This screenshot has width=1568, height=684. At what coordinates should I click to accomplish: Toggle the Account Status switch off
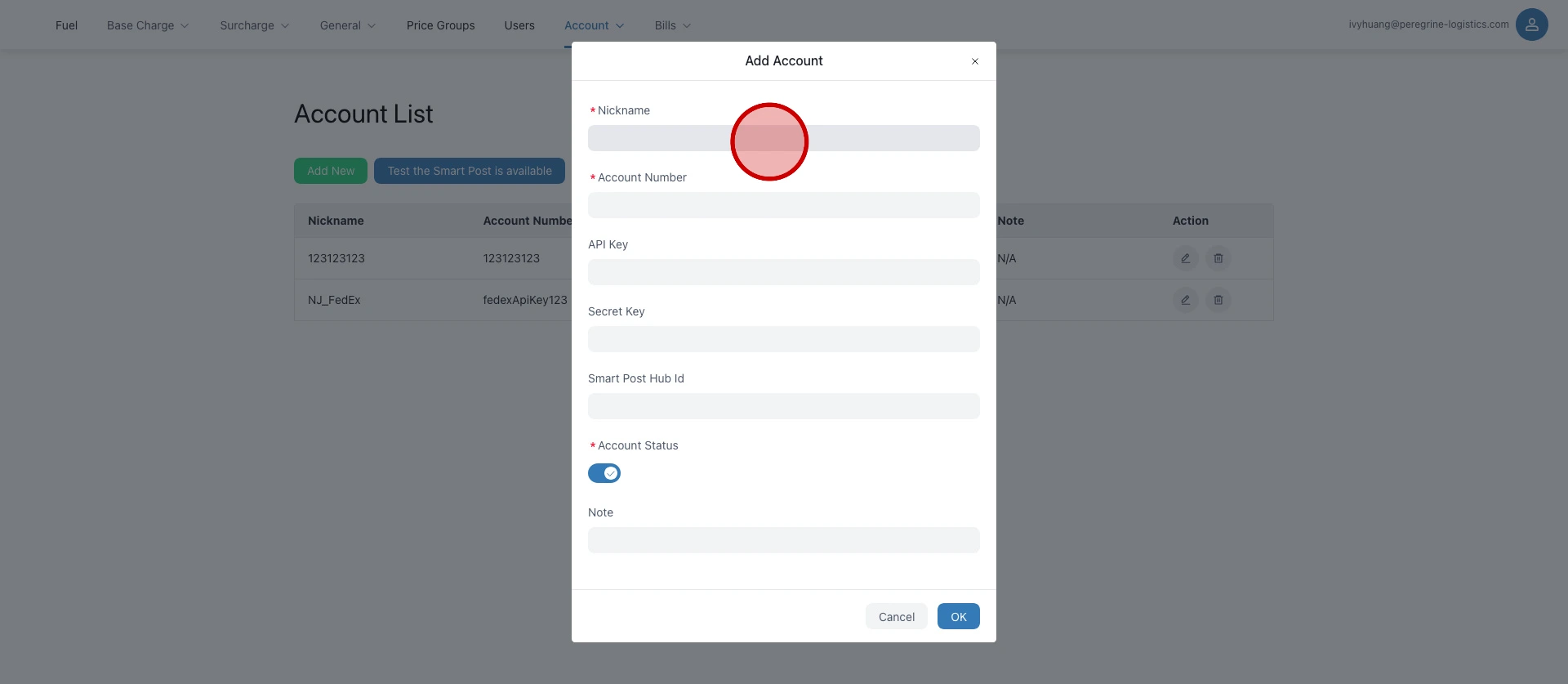click(604, 473)
